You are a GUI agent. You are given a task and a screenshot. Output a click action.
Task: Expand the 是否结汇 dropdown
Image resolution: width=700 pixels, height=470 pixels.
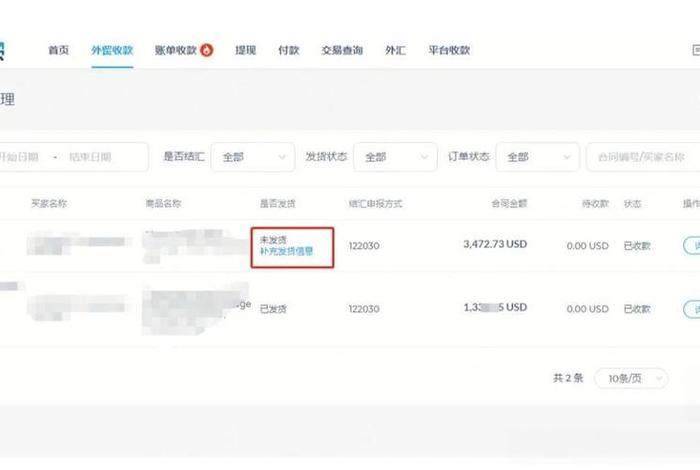(253, 157)
